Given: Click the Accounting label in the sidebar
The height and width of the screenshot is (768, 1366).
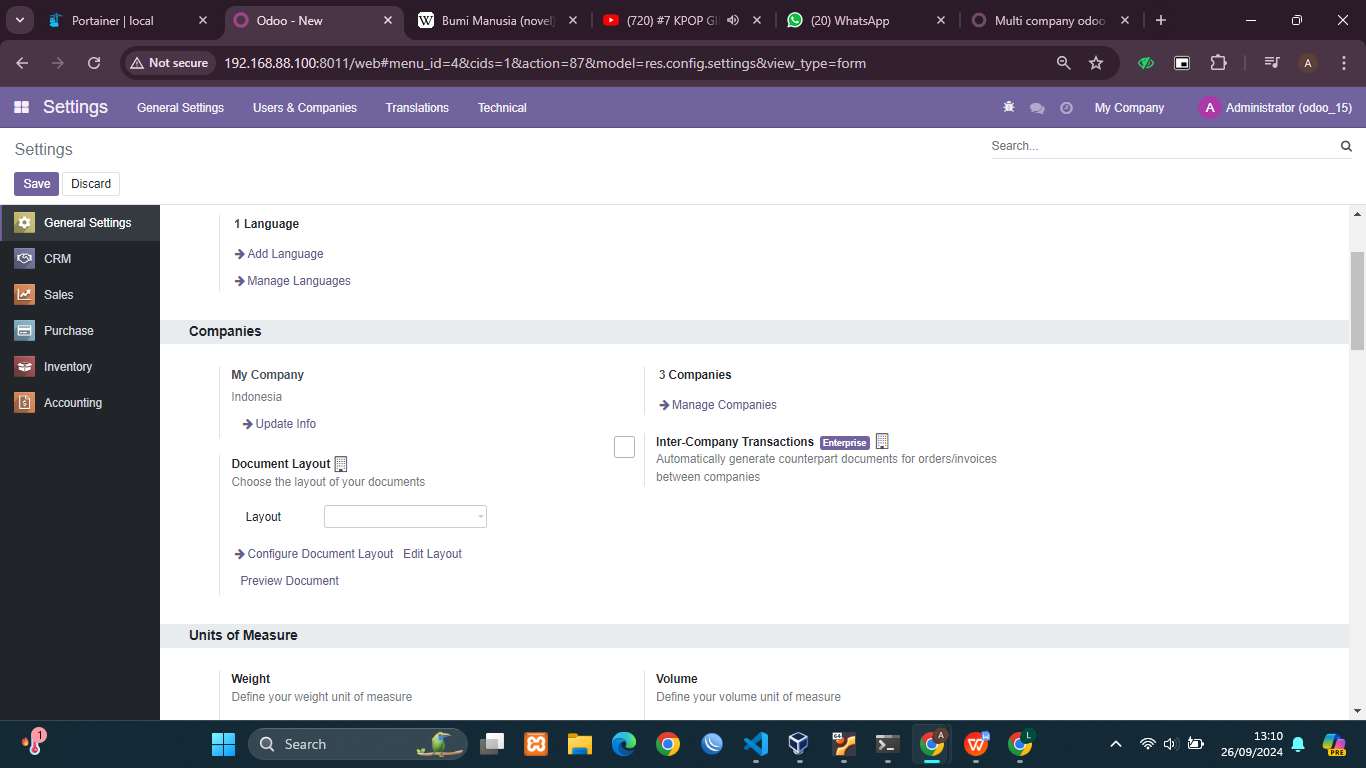Looking at the screenshot, I should (73, 403).
